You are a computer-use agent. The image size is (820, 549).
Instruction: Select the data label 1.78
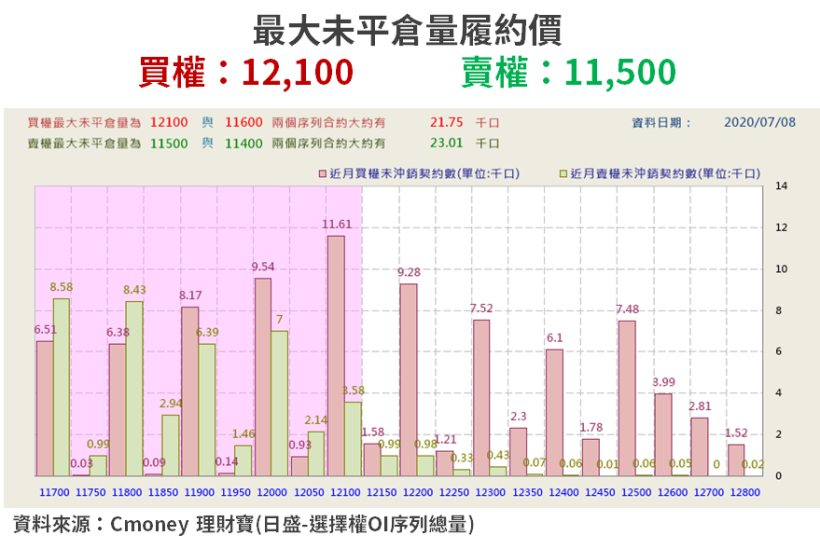(591, 428)
